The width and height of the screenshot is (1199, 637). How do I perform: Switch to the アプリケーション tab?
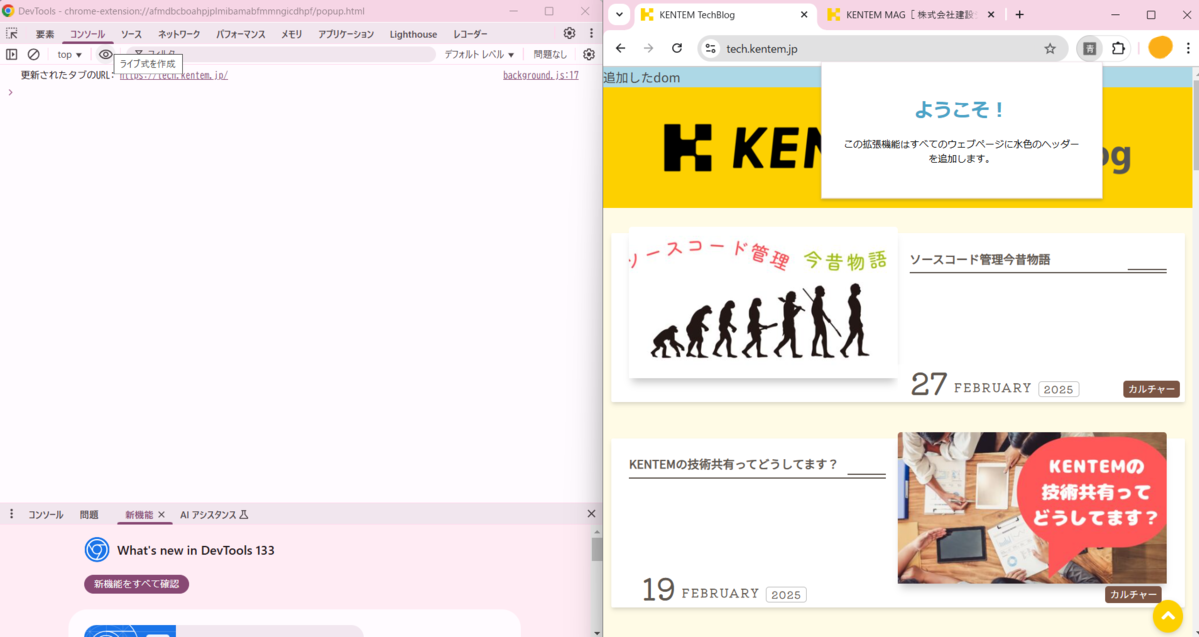click(346, 34)
